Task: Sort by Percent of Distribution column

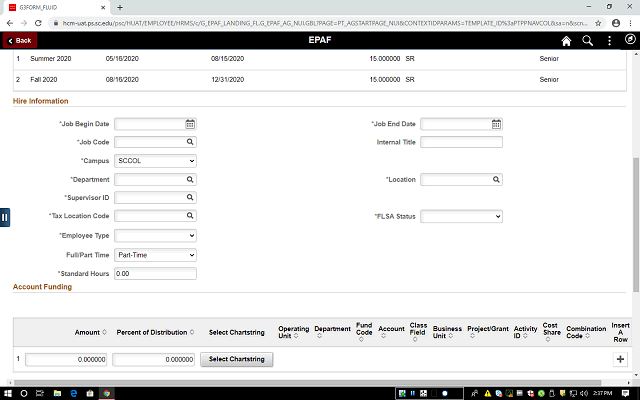Action: [155, 332]
